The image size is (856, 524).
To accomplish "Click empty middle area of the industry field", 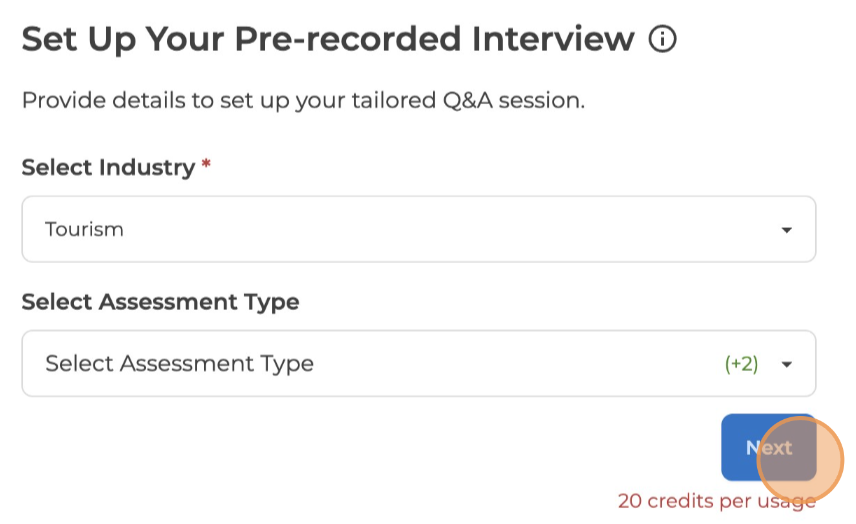I will pyautogui.click(x=450, y=230).
